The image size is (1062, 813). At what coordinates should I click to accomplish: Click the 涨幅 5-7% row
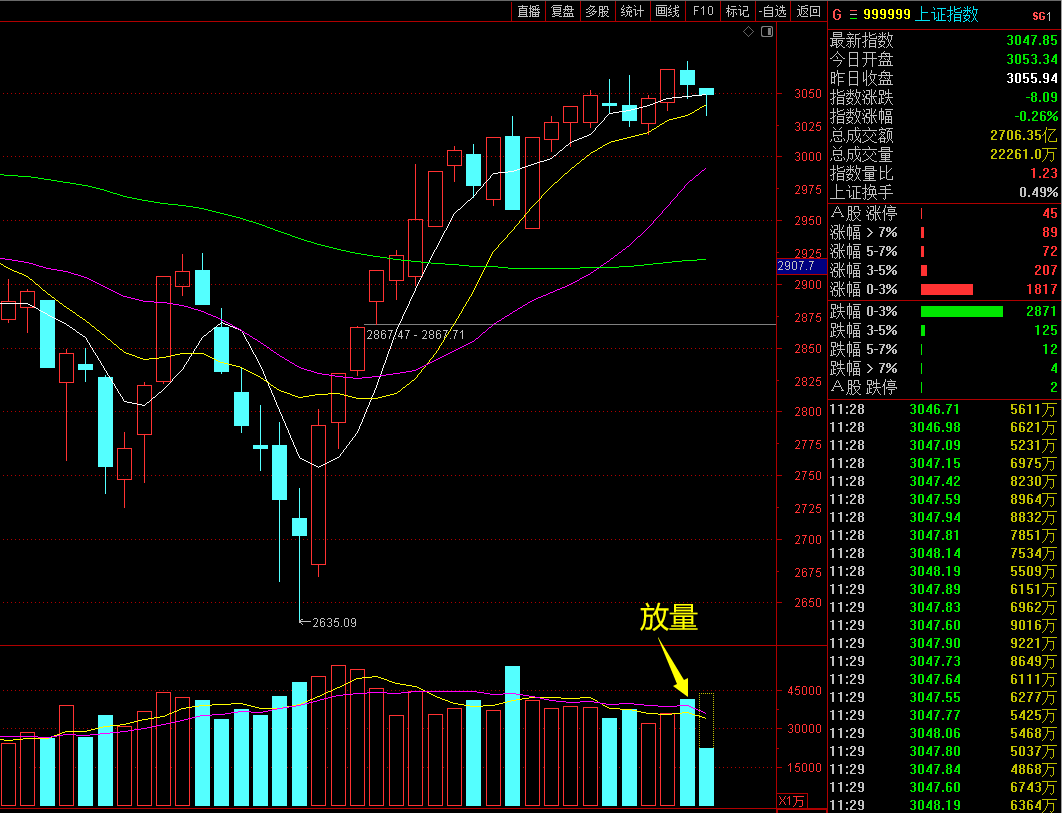point(943,251)
